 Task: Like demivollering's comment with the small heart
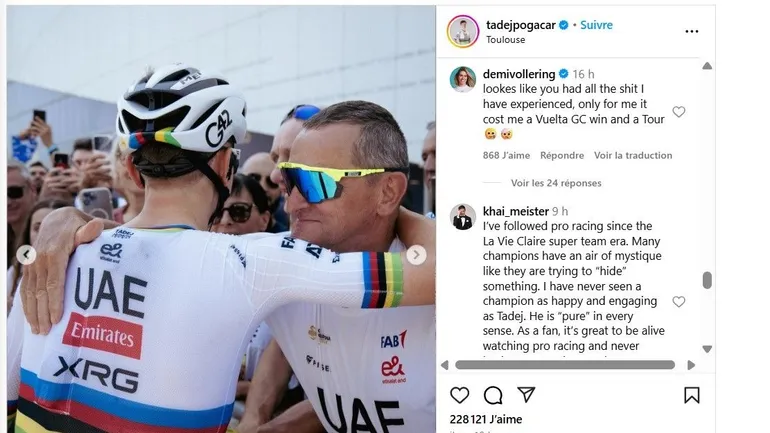click(679, 112)
